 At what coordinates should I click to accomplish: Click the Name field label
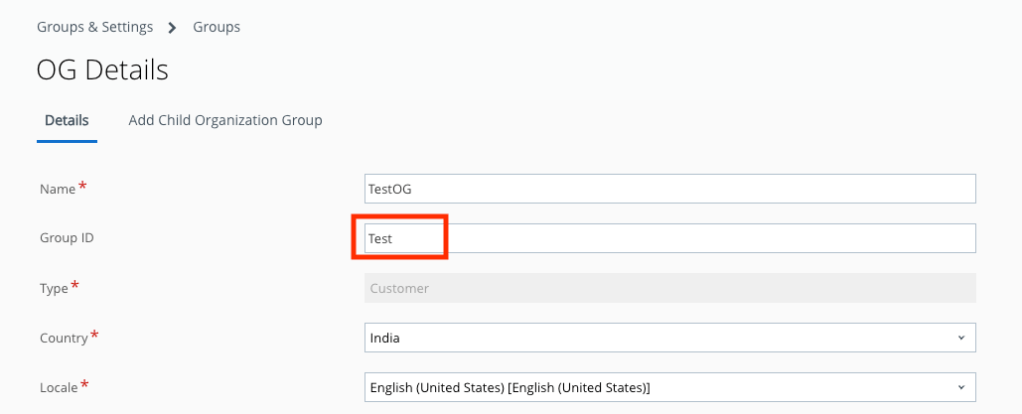(57, 190)
